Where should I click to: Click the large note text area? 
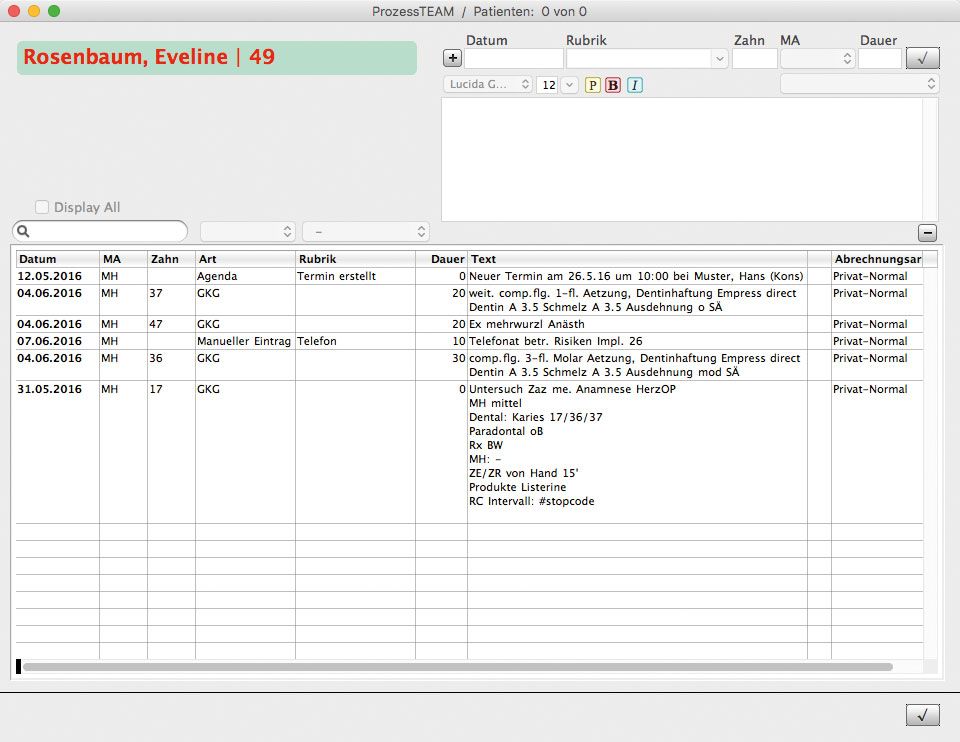click(690, 158)
